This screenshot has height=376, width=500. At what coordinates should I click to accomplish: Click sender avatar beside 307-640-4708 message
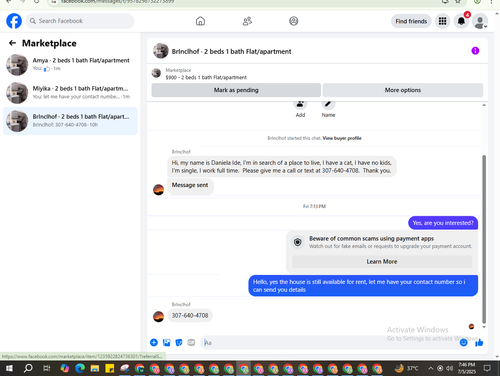coord(158,316)
